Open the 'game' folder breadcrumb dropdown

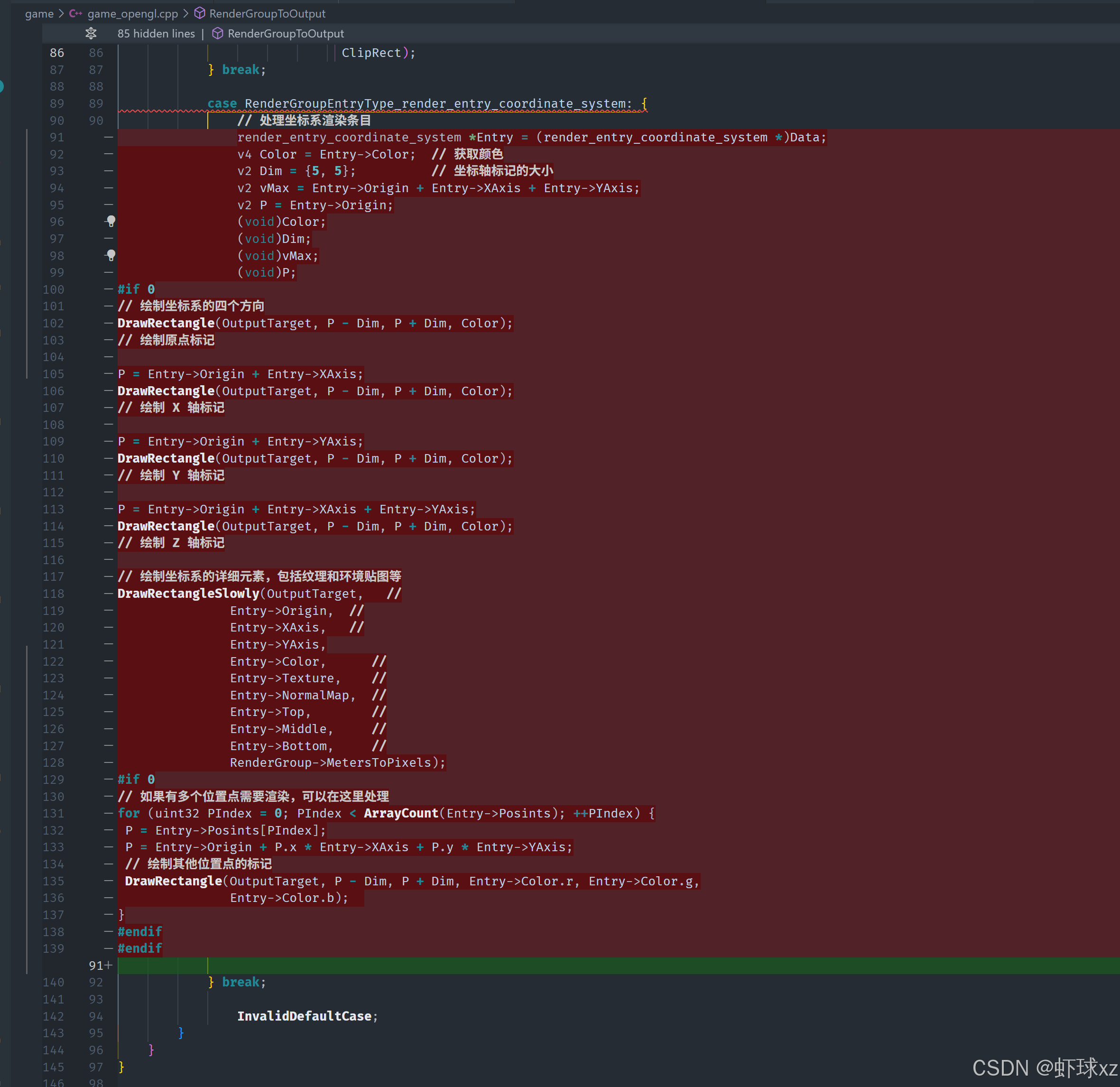(x=39, y=14)
